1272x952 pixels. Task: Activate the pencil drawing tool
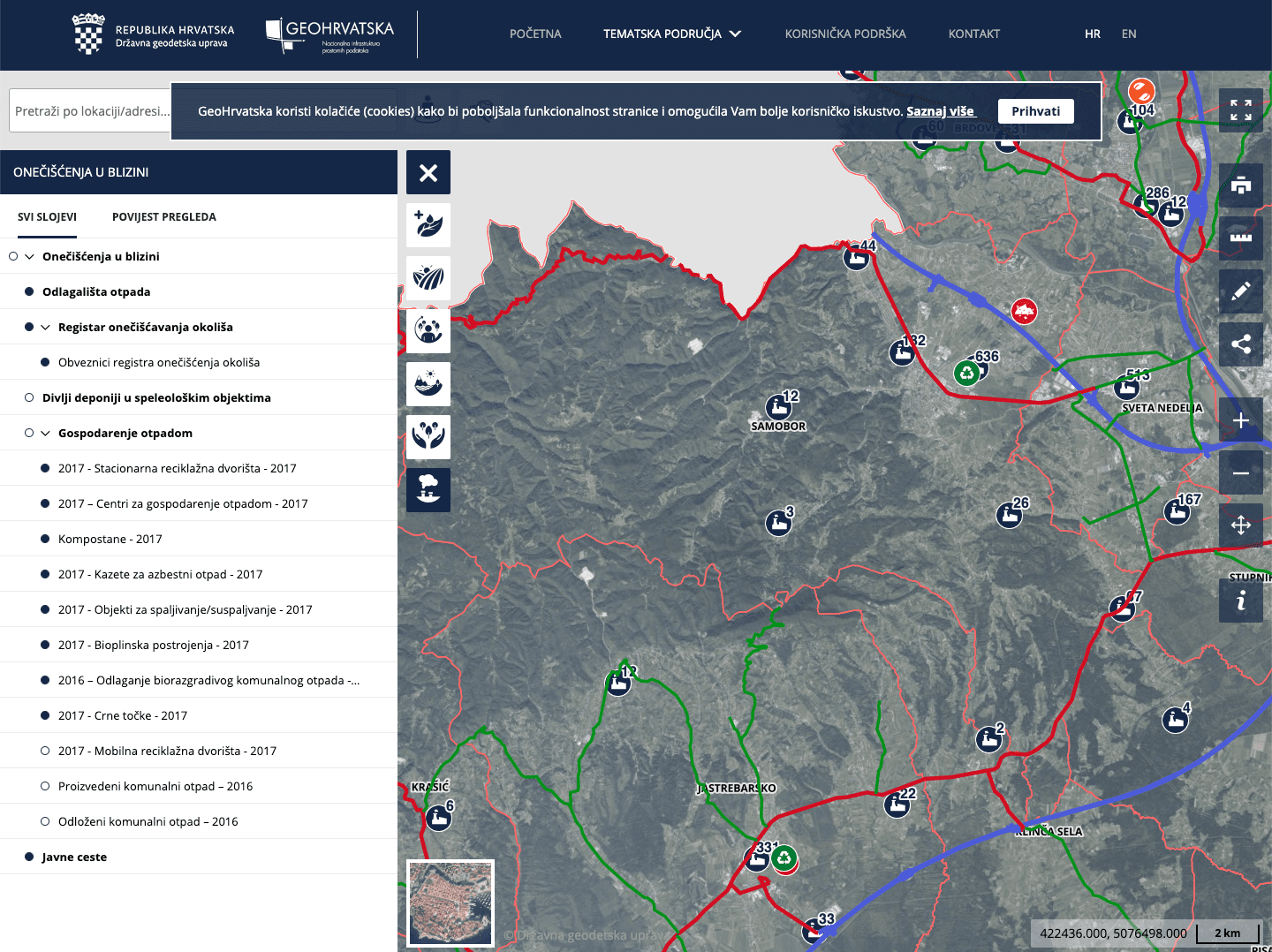(x=1241, y=291)
